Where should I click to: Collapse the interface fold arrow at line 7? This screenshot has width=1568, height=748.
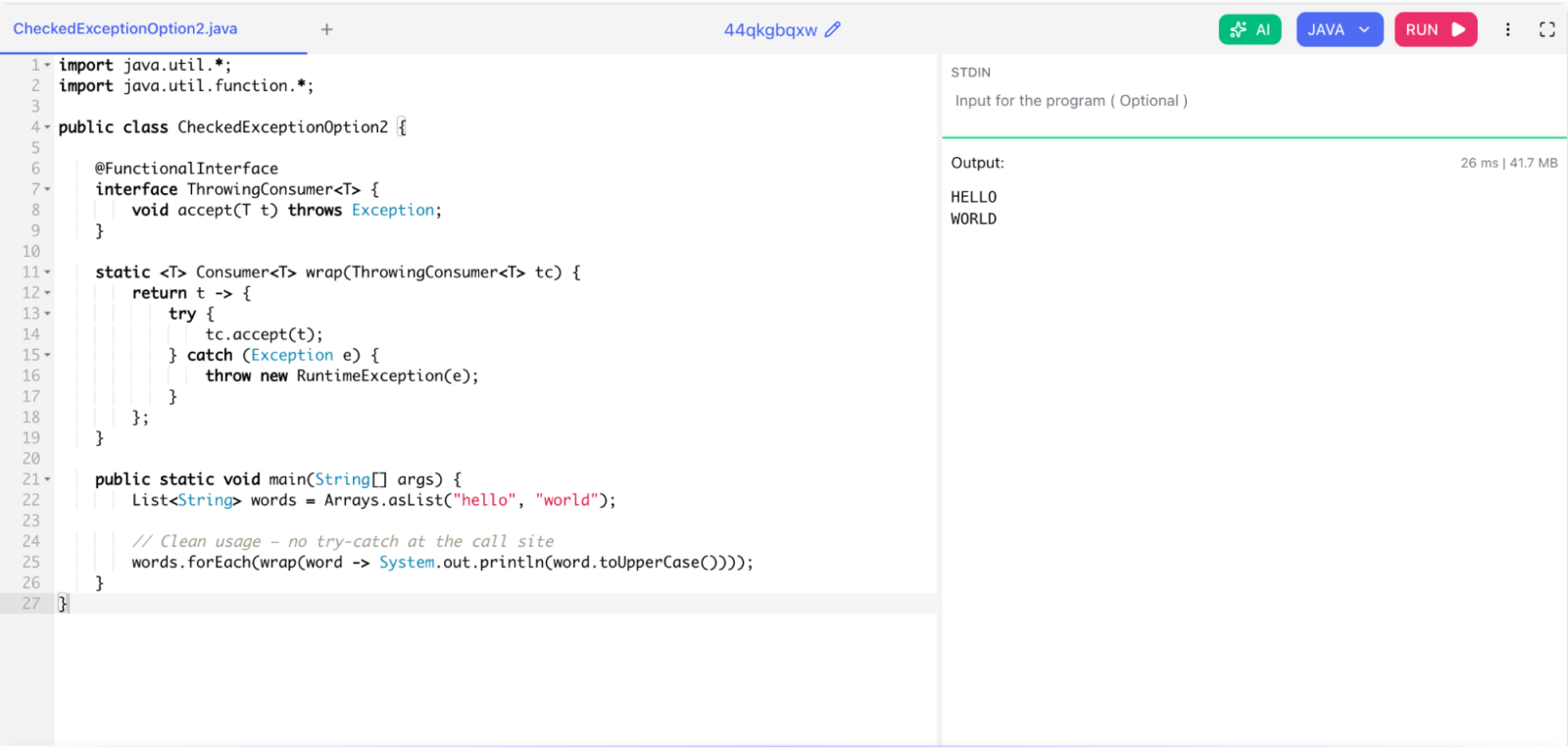tap(47, 189)
